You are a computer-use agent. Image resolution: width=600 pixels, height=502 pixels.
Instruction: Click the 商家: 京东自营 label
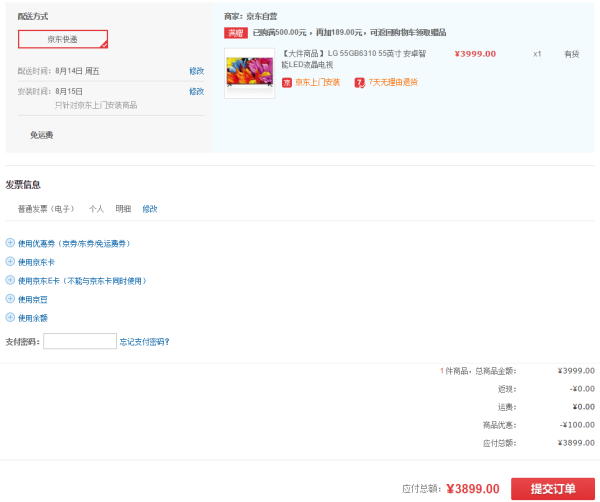pyautogui.click(x=251, y=16)
